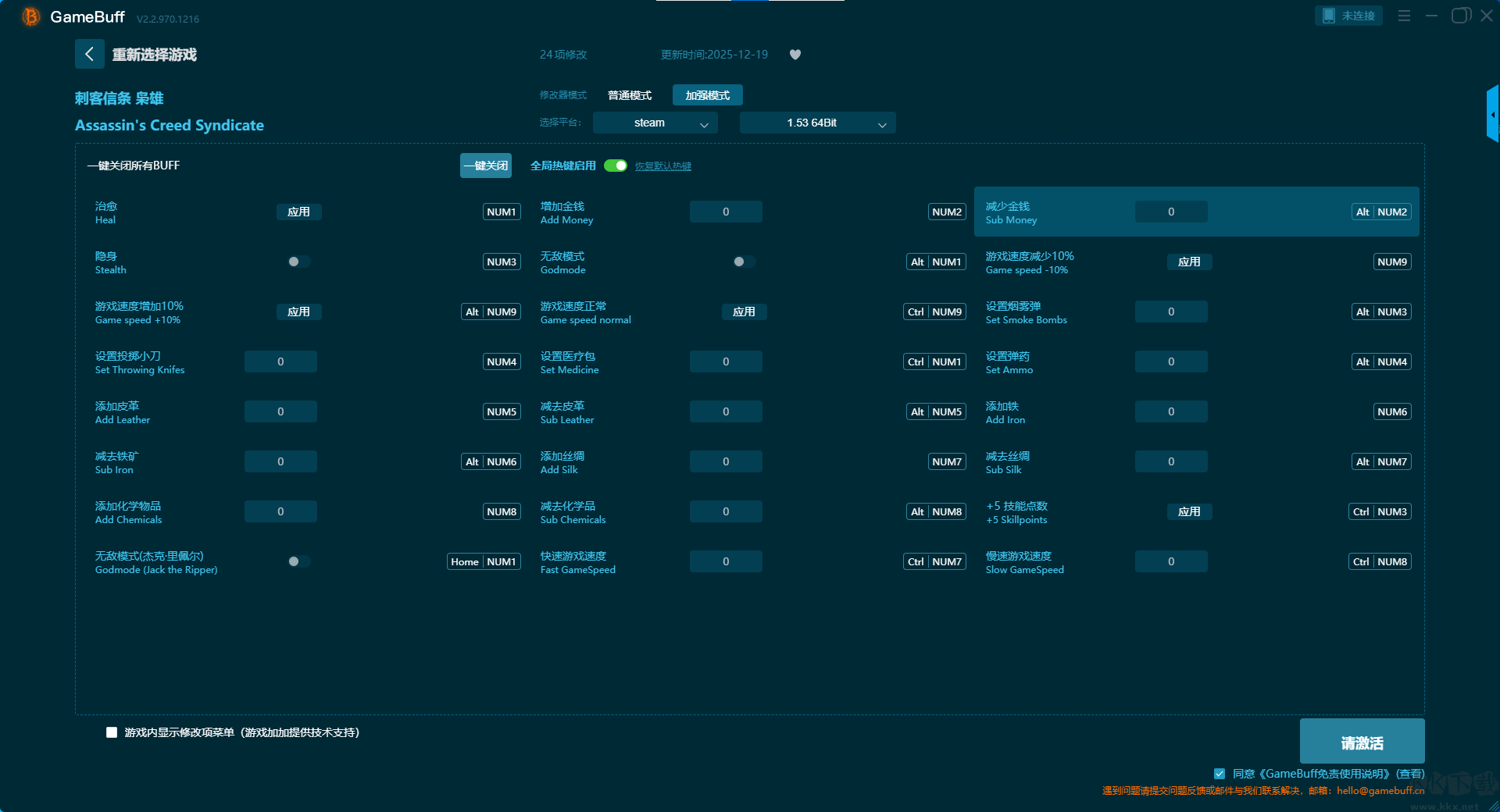The height and width of the screenshot is (812, 1500).
Task: Click the 恢复默认热键 restore hotkeys link
Action: 662,166
